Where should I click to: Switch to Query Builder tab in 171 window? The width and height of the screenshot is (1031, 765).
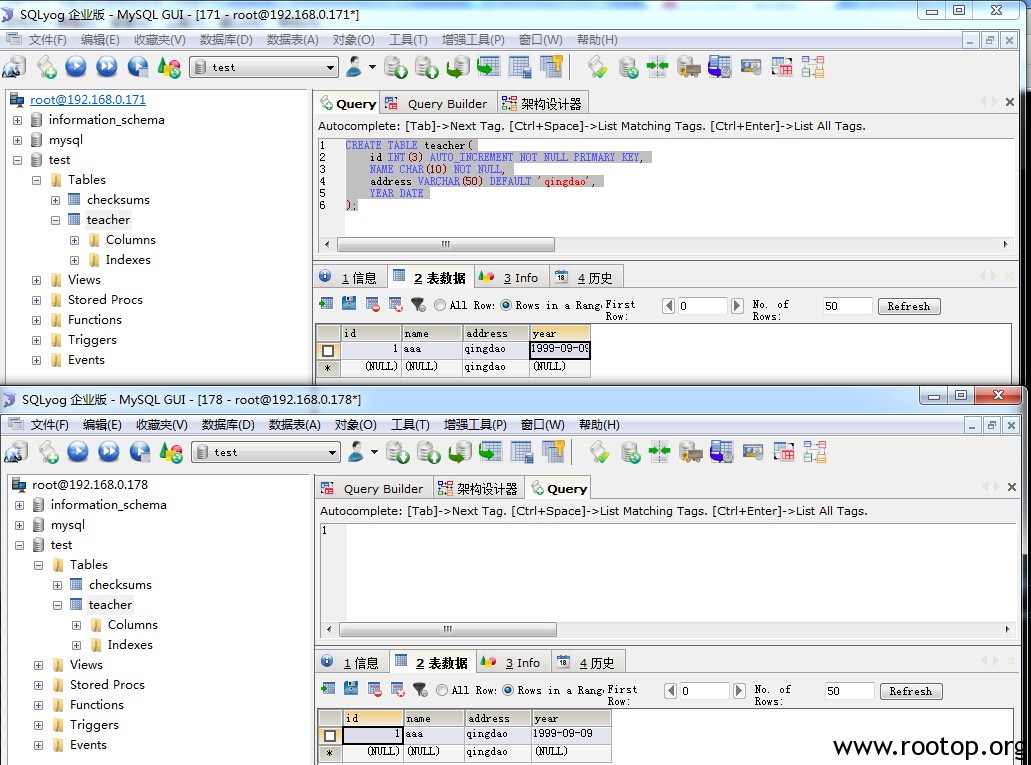(437, 103)
